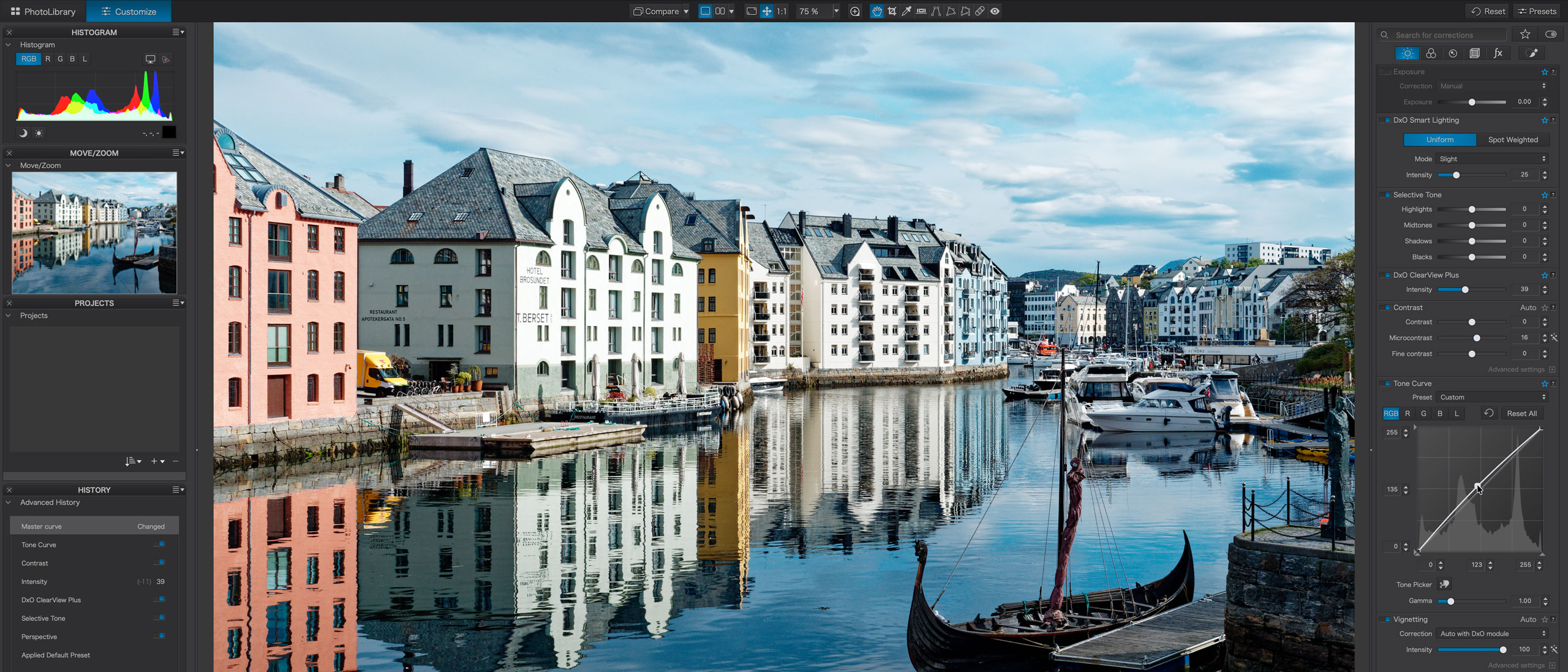Disable the Tone Curve correction
The height and width of the screenshot is (672, 1568).
[1385, 383]
